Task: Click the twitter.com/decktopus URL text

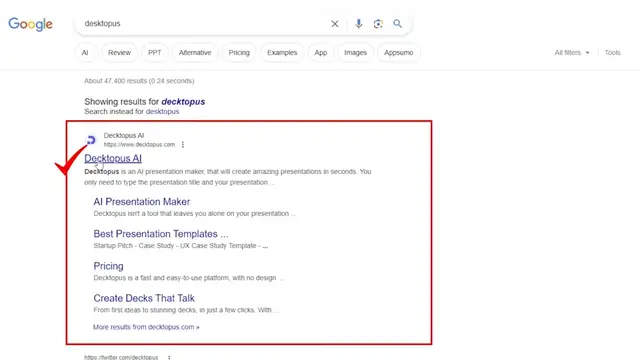Action: (x=121, y=357)
